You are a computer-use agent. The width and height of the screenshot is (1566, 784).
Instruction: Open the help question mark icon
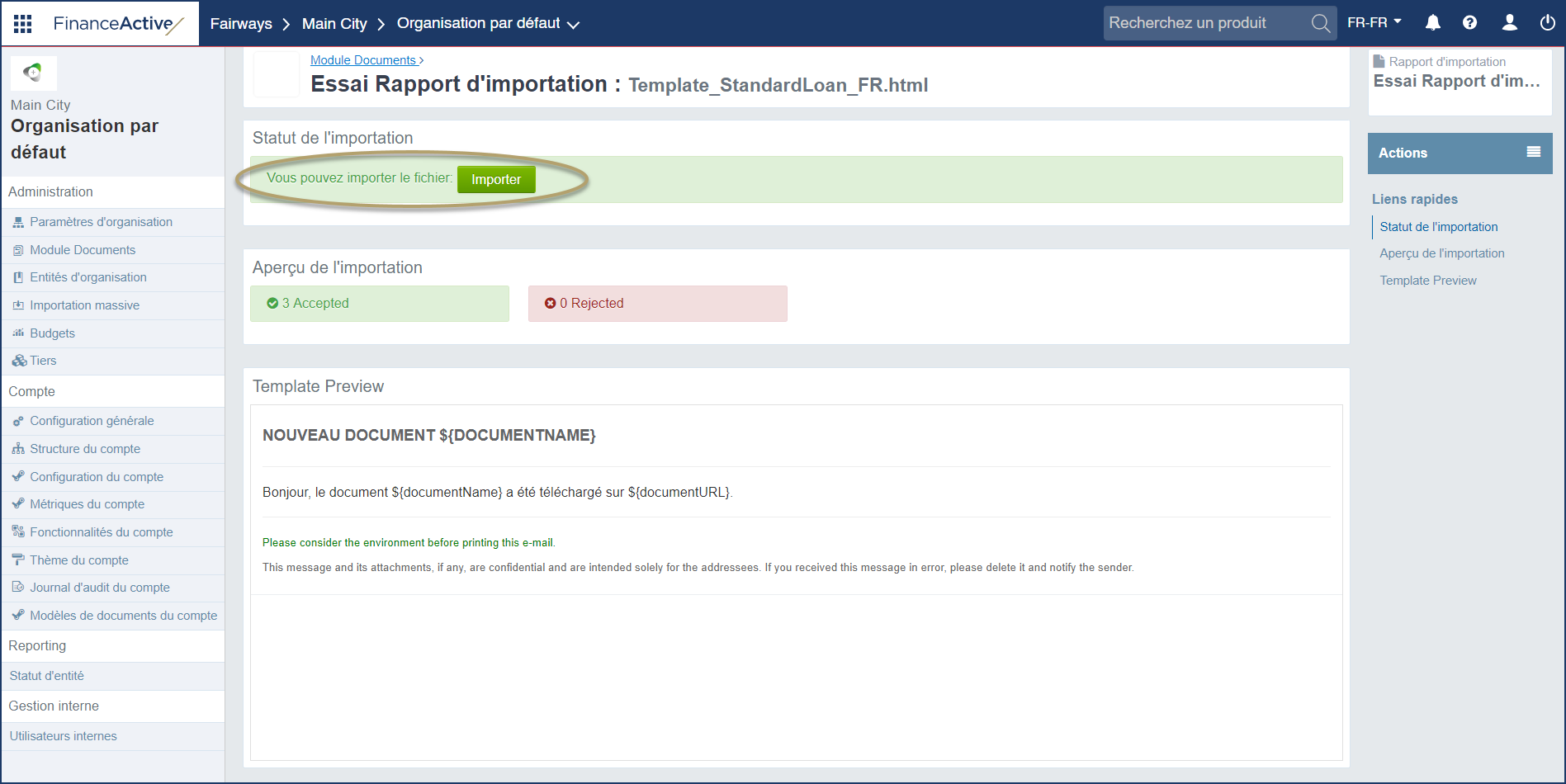1470,22
